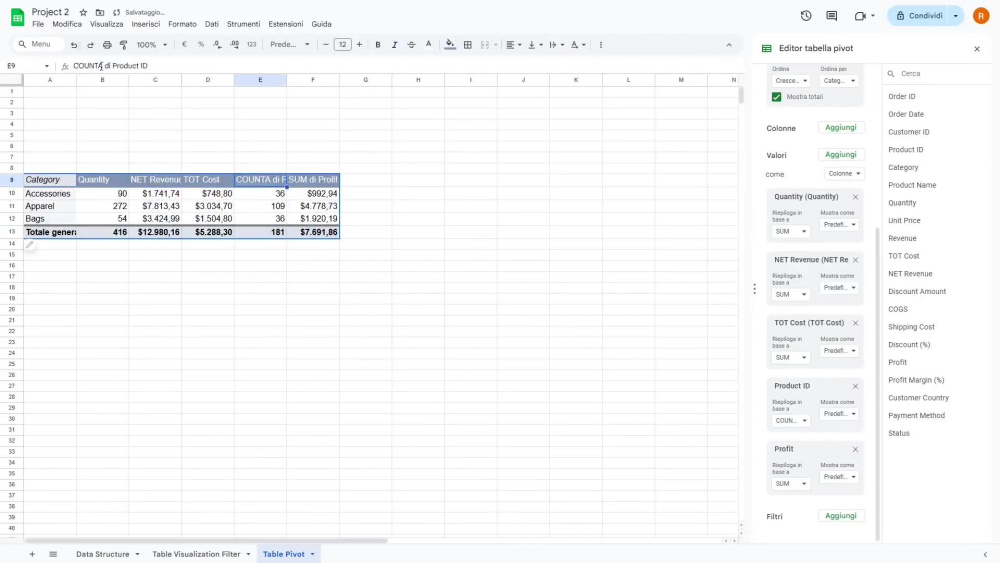Open the text color picker
The width and height of the screenshot is (1000, 563).
[429, 45]
